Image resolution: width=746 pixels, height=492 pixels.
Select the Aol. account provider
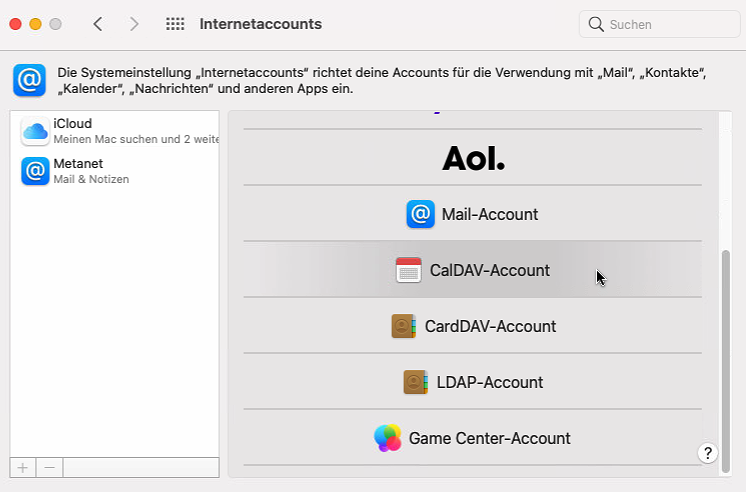pyautogui.click(x=473, y=158)
